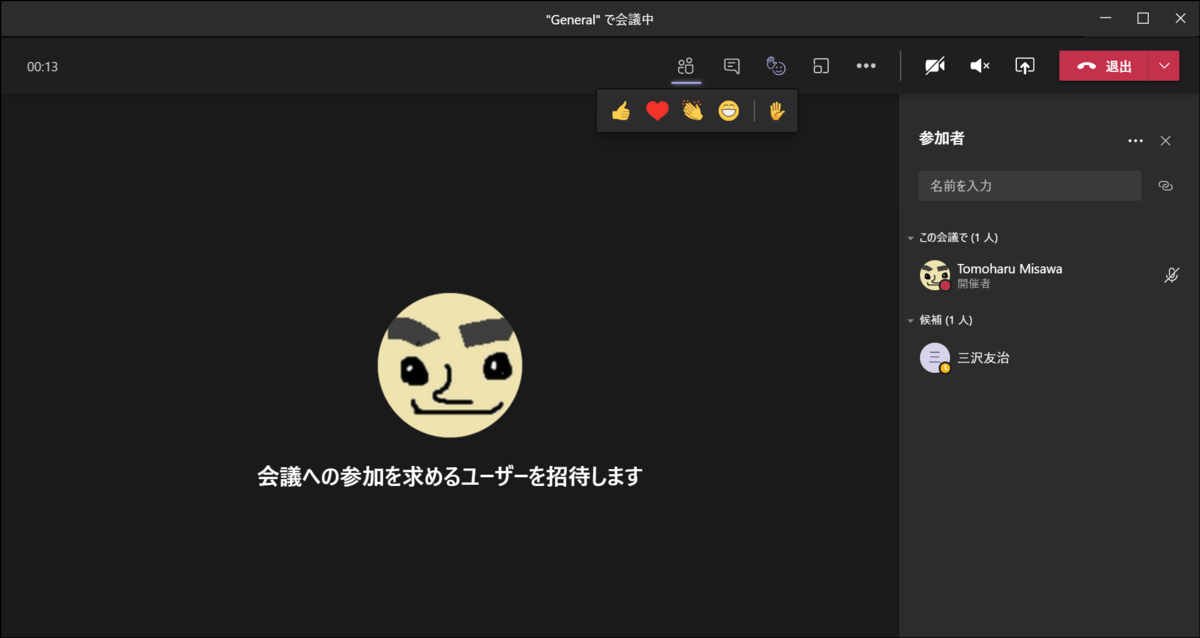Collapse the 候補 (1 人) section
The height and width of the screenshot is (638, 1200).
click(939, 320)
